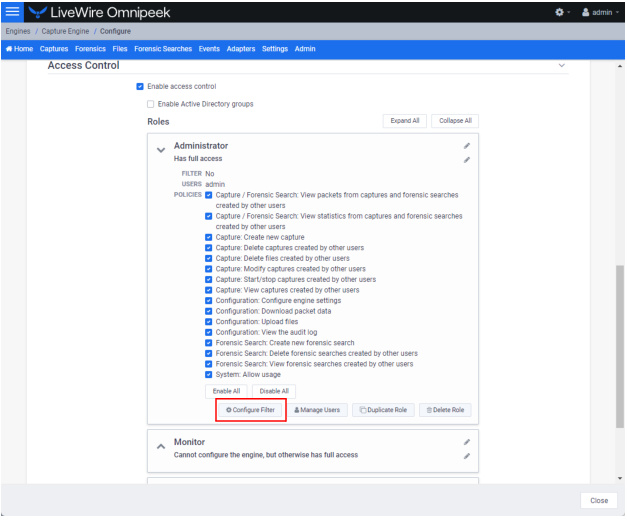Collapse the Administrator role chevron

tap(161, 150)
